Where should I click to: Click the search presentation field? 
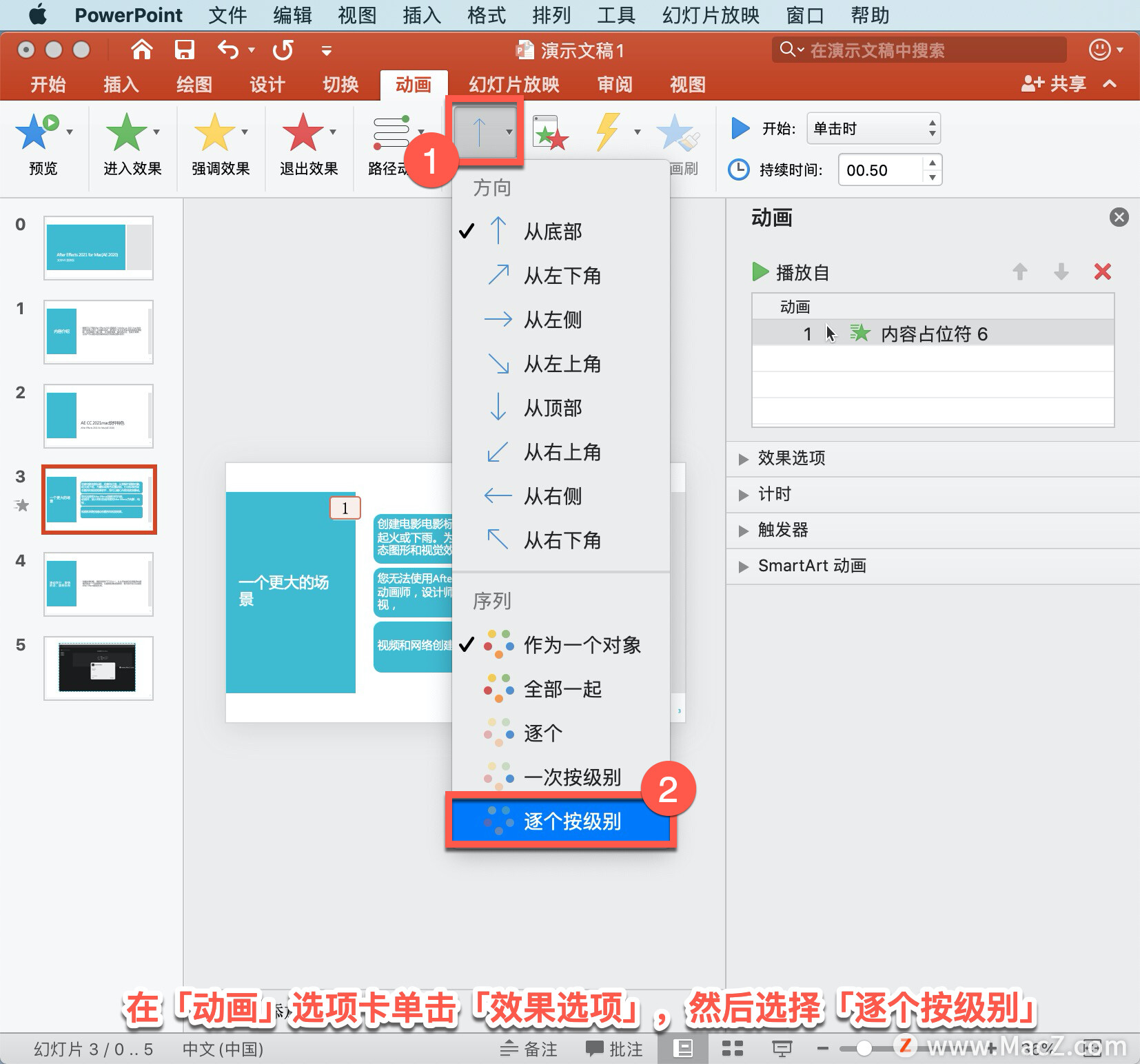(919, 50)
